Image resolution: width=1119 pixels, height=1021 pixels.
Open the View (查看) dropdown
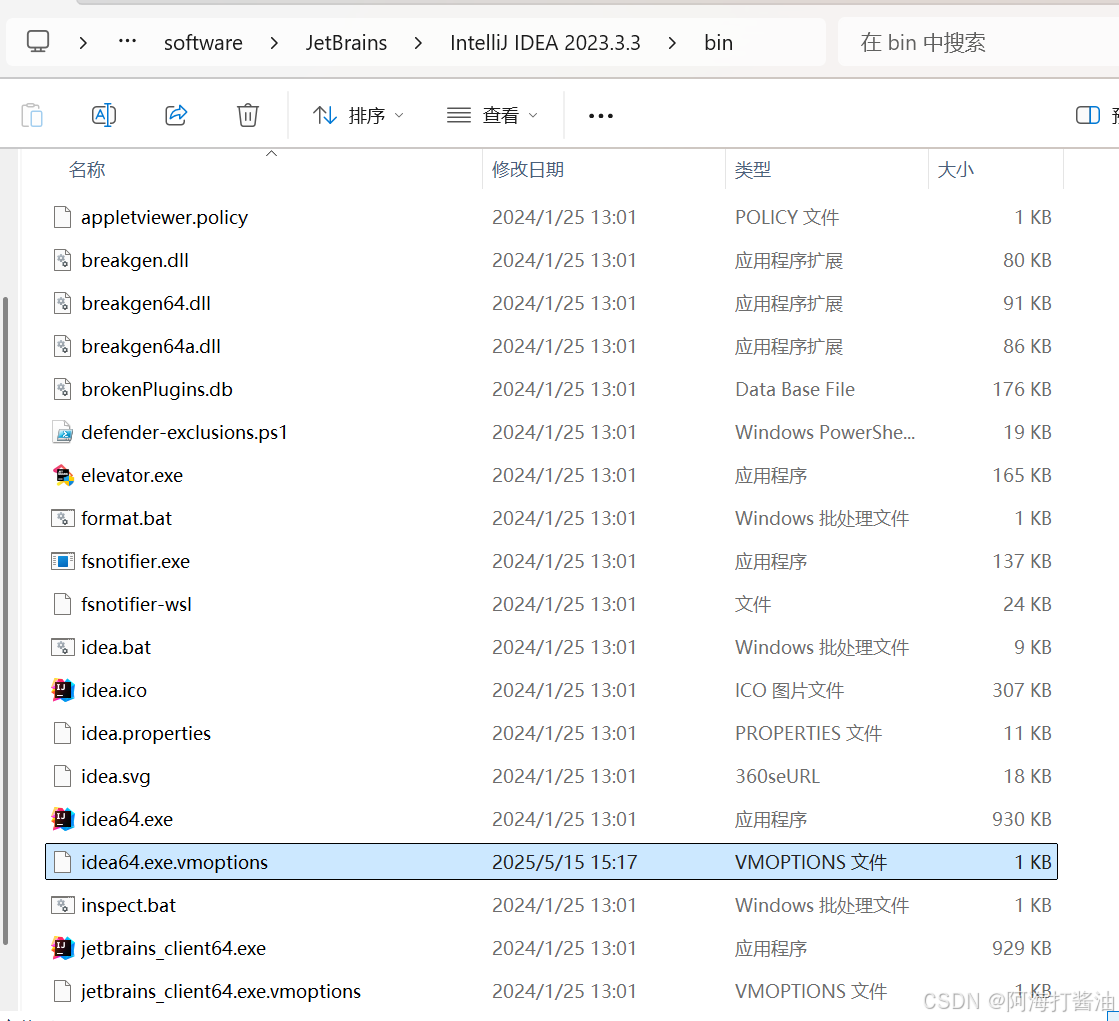pyautogui.click(x=492, y=115)
